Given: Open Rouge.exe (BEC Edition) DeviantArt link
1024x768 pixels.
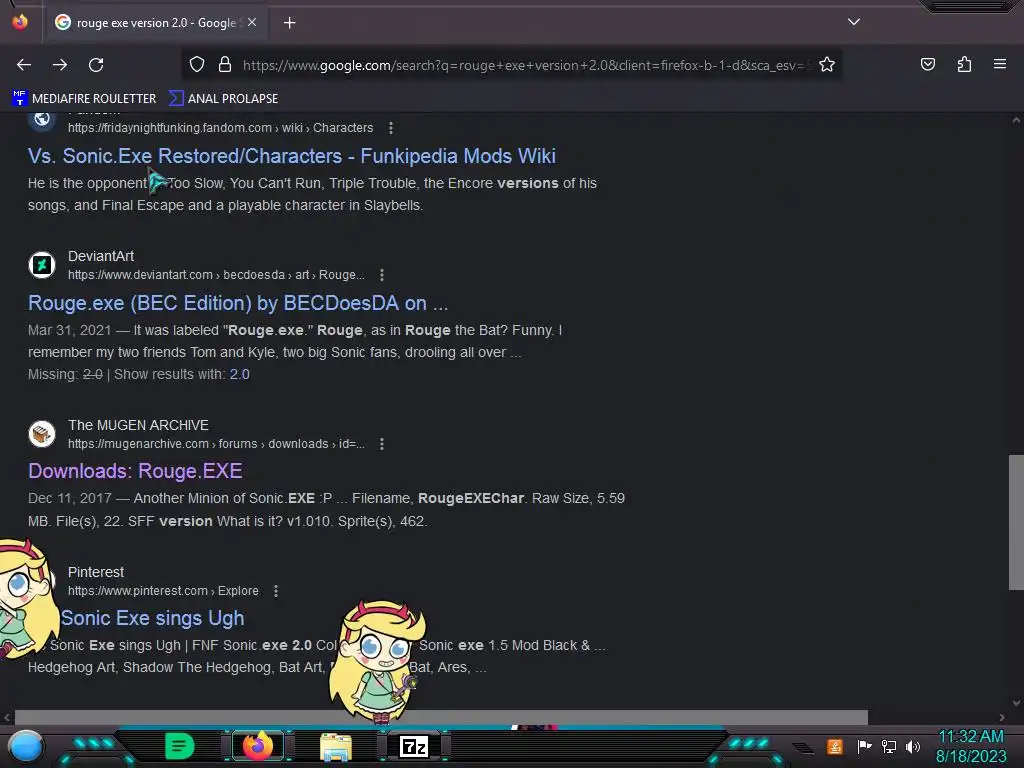Looking at the screenshot, I should click(x=238, y=303).
